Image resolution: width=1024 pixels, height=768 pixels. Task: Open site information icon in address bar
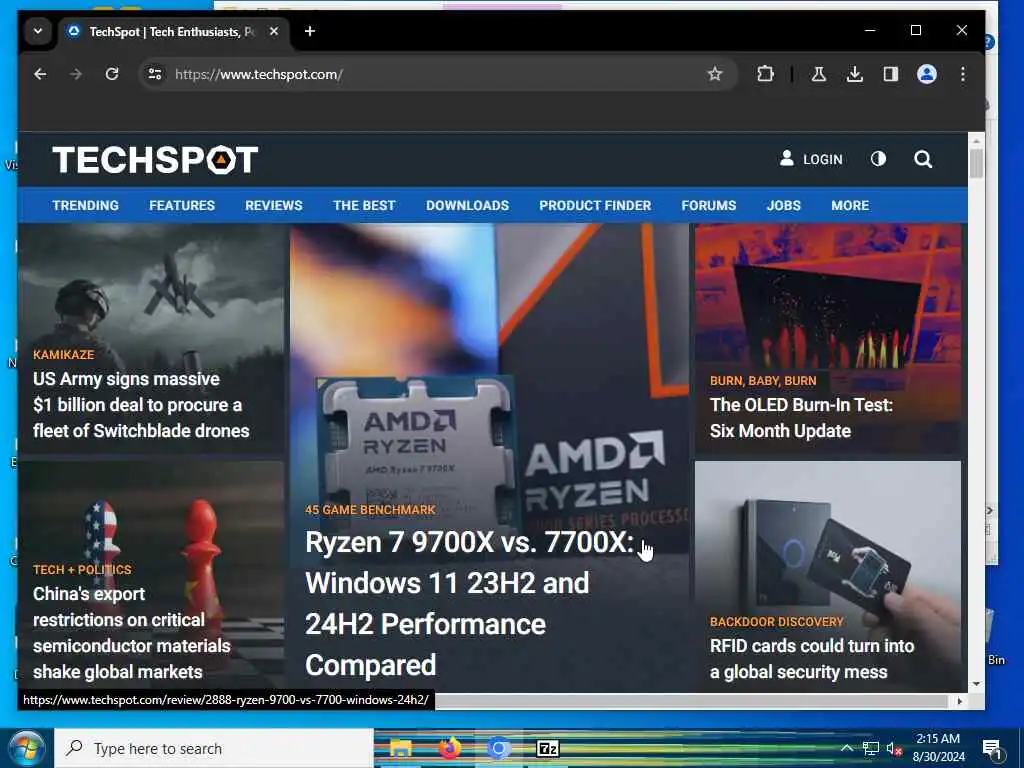[x=155, y=74]
